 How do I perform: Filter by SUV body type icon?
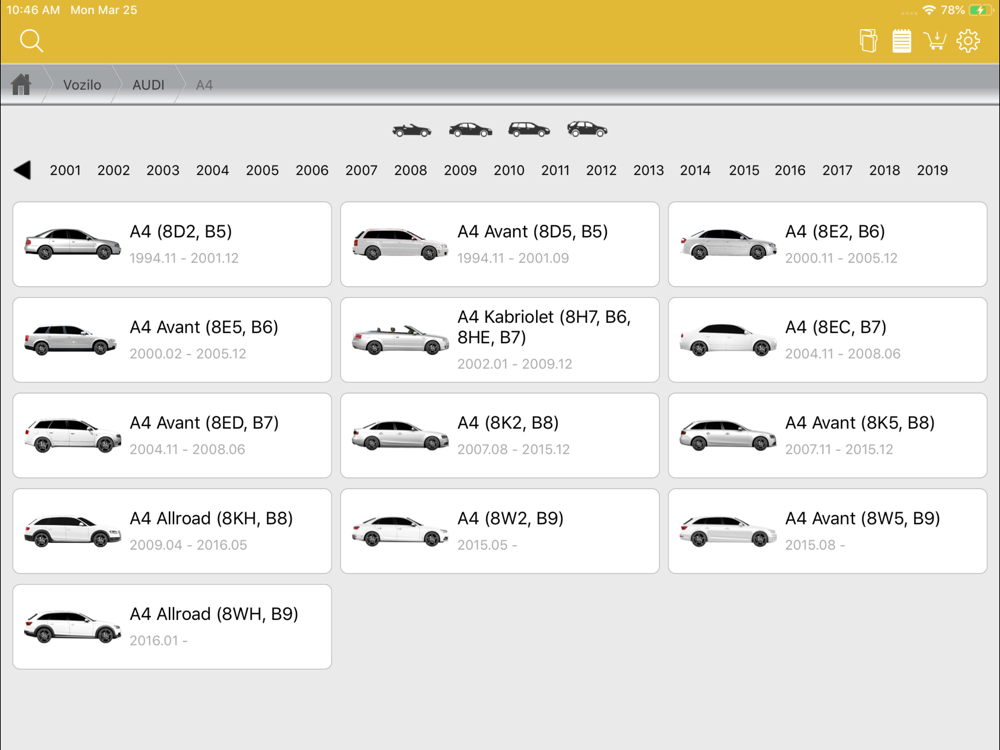point(587,129)
